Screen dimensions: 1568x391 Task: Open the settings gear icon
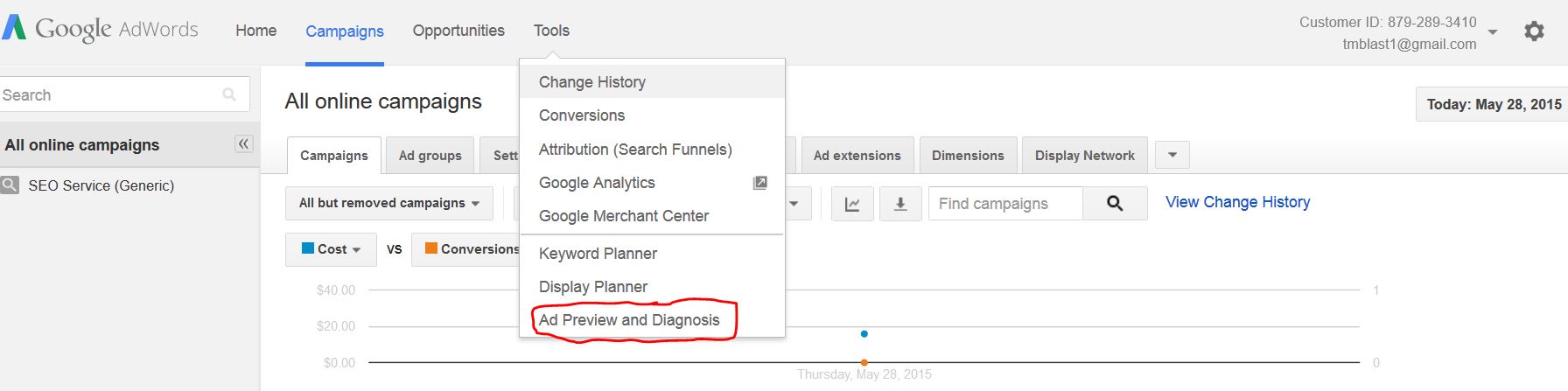[x=1534, y=31]
